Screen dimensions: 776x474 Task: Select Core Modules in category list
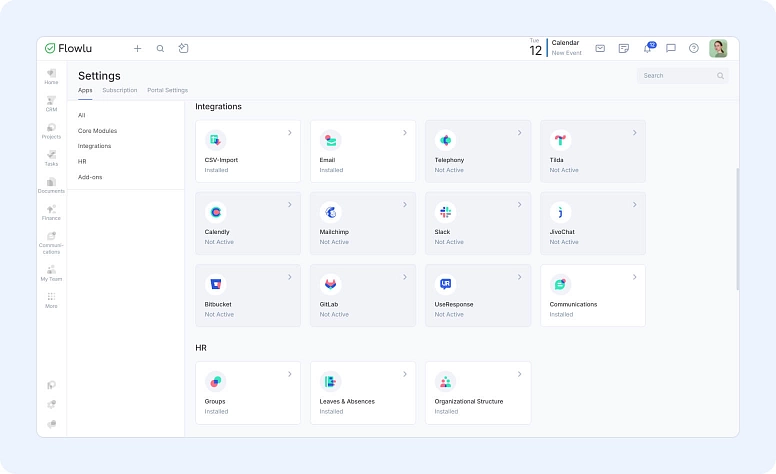click(x=97, y=130)
